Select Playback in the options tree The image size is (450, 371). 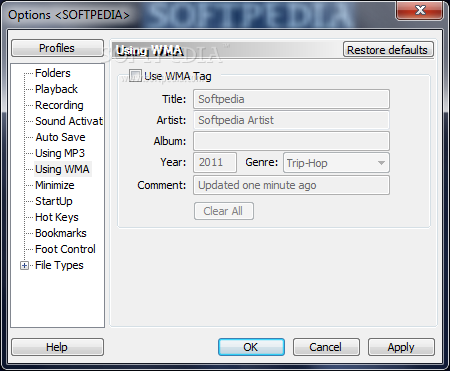(56, 89)
